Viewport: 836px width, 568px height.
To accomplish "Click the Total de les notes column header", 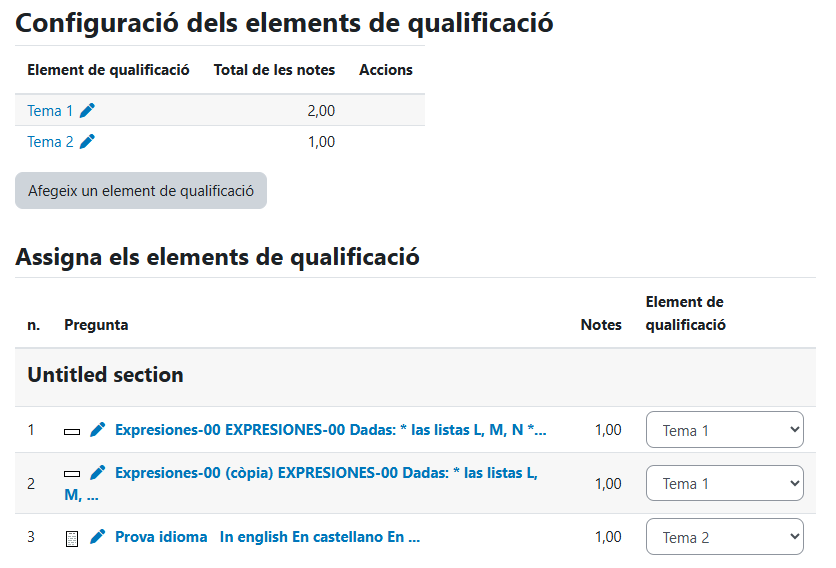I will 274,70.
